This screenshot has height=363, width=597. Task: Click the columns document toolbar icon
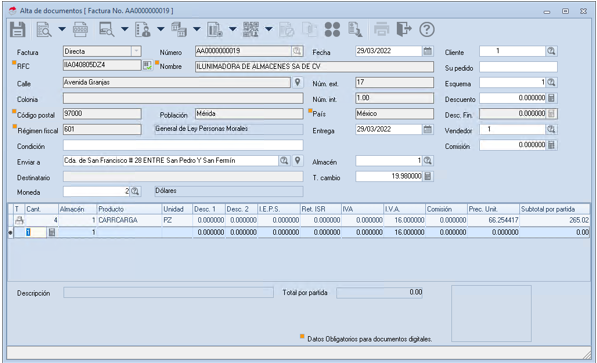(215, 29)
